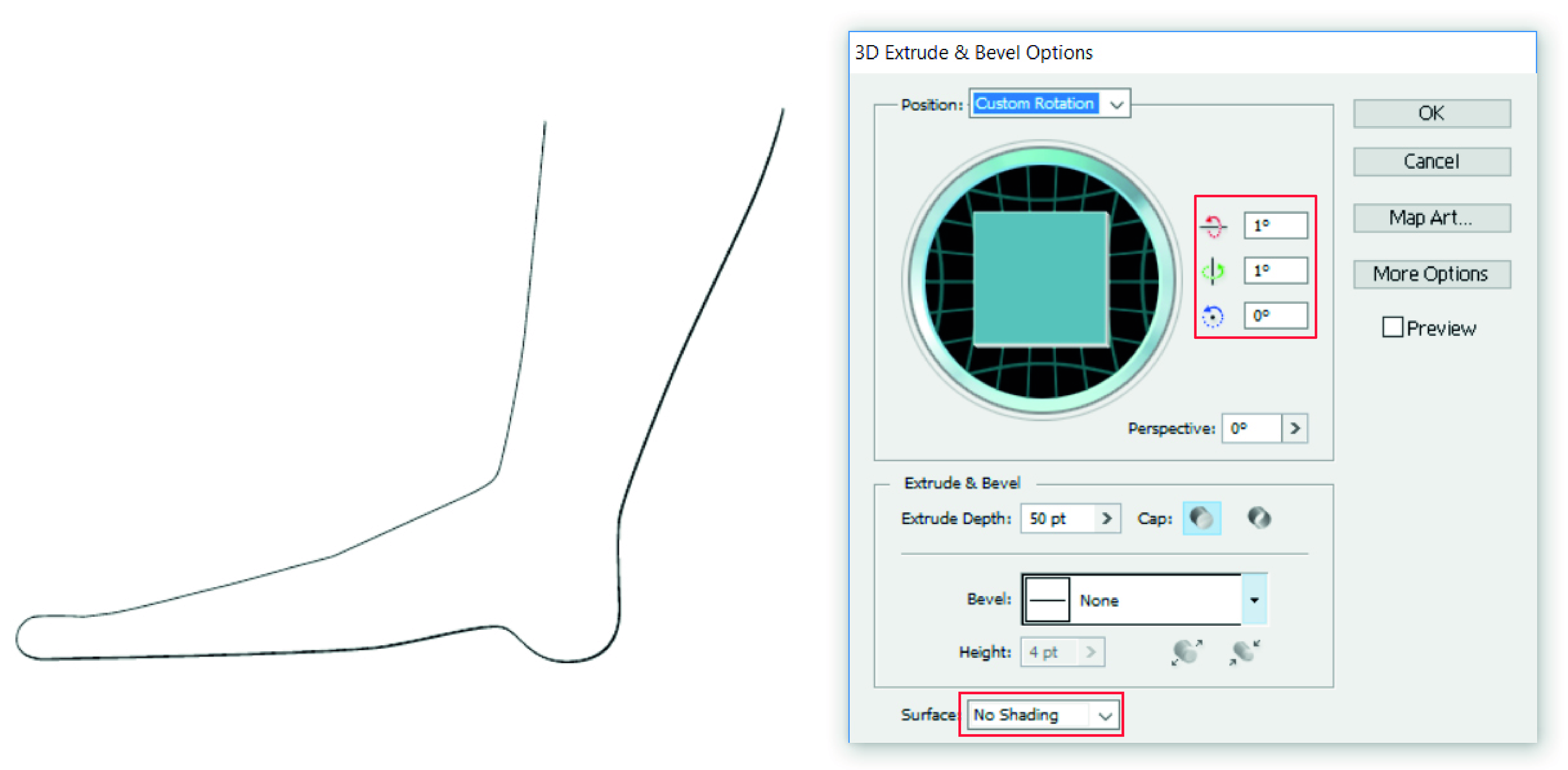The image size is (1568, 770).
Task: Open the Extrude Depth slider arrow
Action: tap(1107, 518)
